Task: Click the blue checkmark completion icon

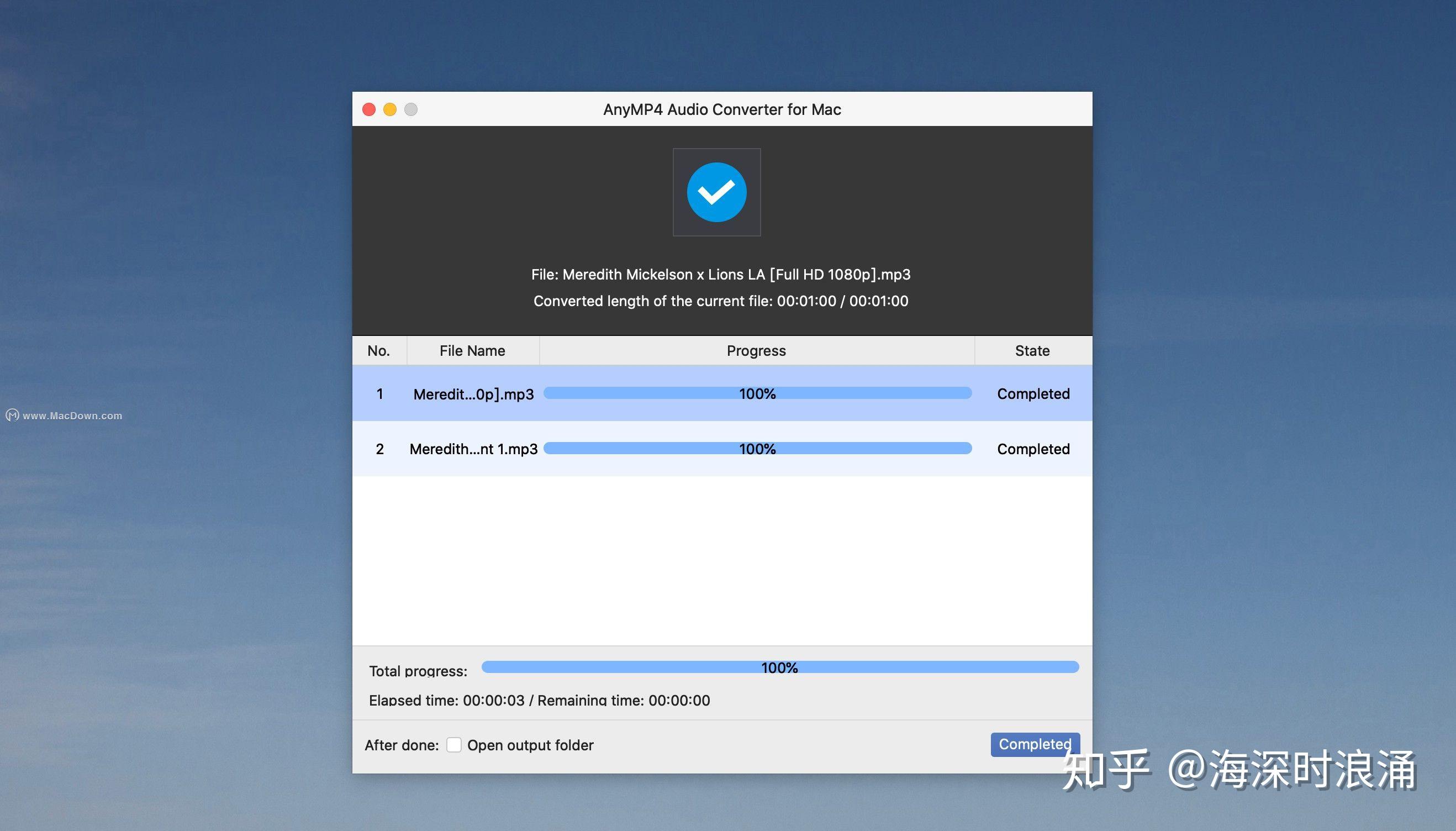Action: pyautogui.click(x=716, y=192)
